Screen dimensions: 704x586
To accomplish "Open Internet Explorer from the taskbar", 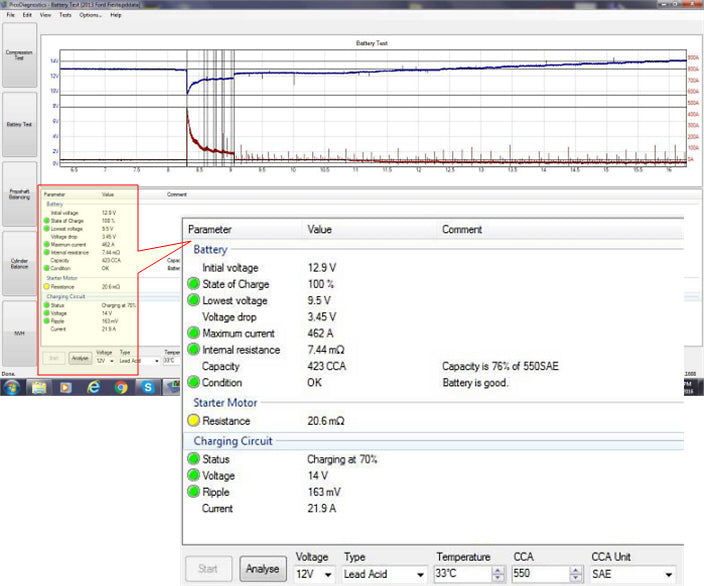I will tap(93, 387).
